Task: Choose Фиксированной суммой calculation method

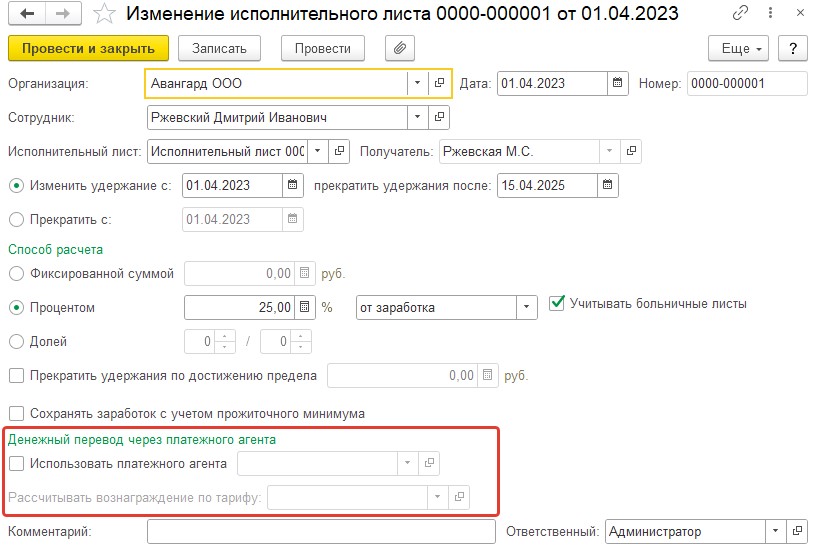Action: (x=16, y=274)
